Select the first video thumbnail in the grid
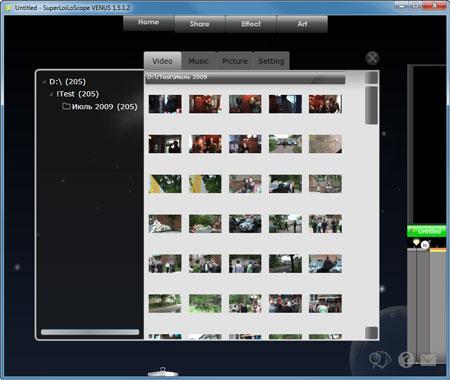The height and width of the screenshot is (380, 450). tap(165, 104)
